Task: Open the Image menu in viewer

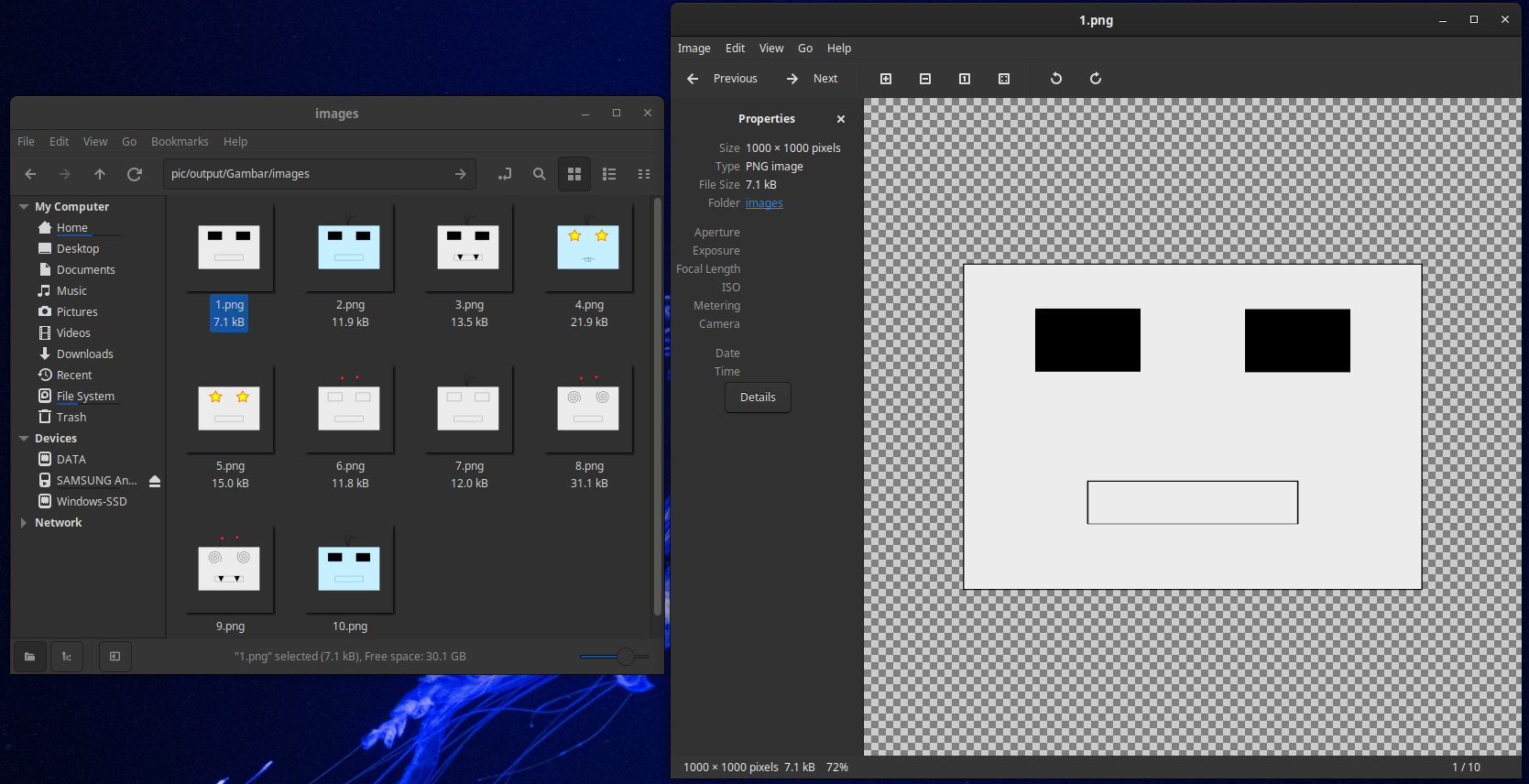Action: click(x=694, y=49)
